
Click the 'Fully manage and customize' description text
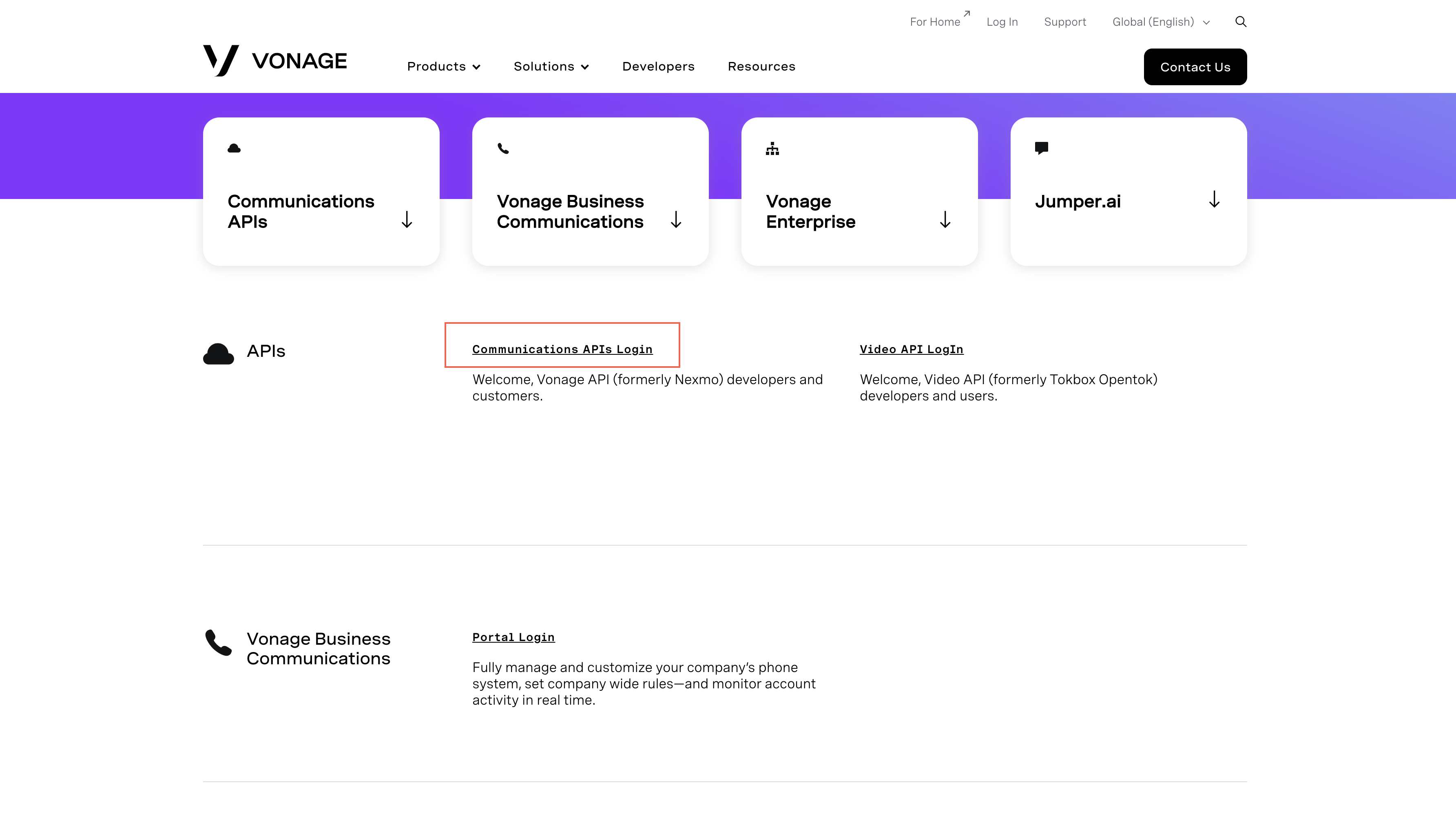click(644, 683)
